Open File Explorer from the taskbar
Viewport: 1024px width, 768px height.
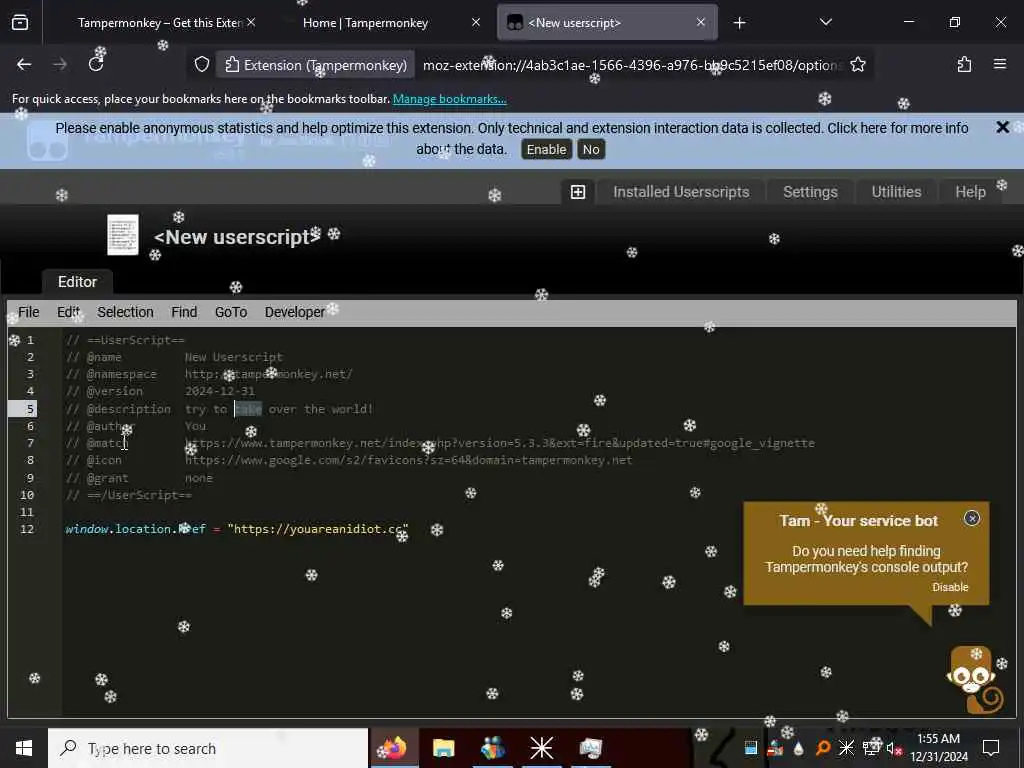(443, 748)
